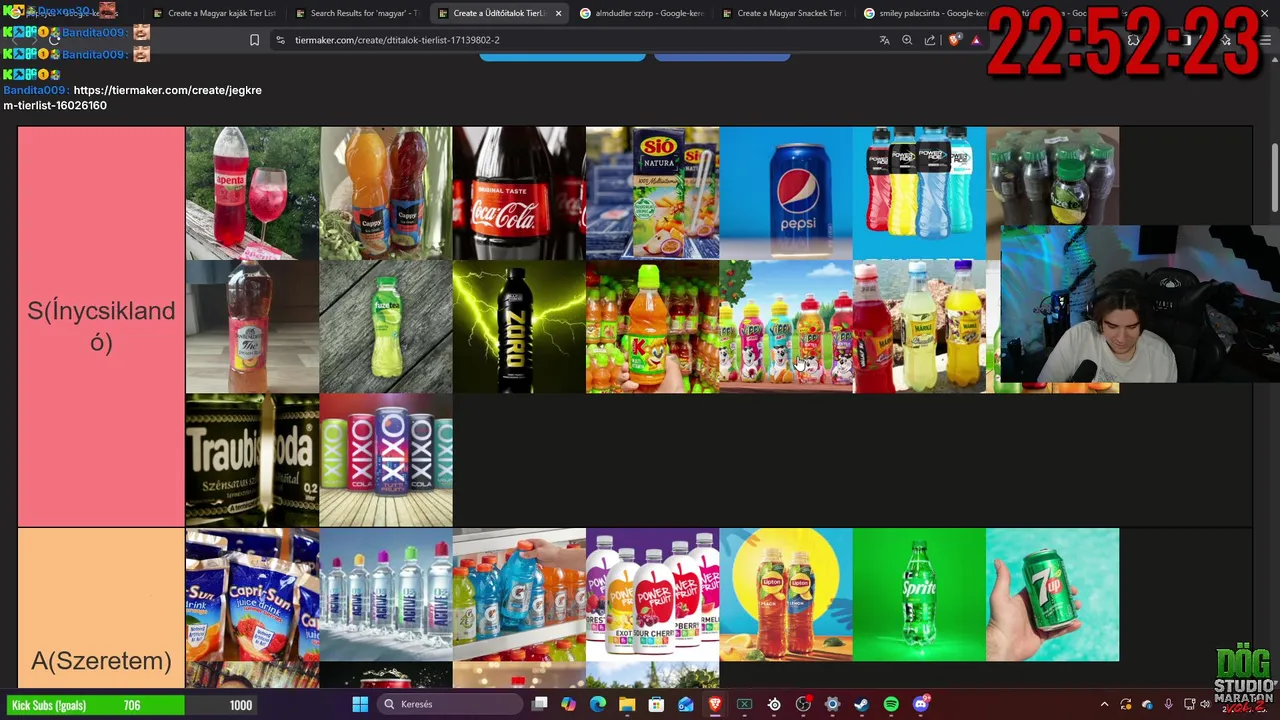
Task: Open File Explorer from the taskbar
Action: click(627, 704)
